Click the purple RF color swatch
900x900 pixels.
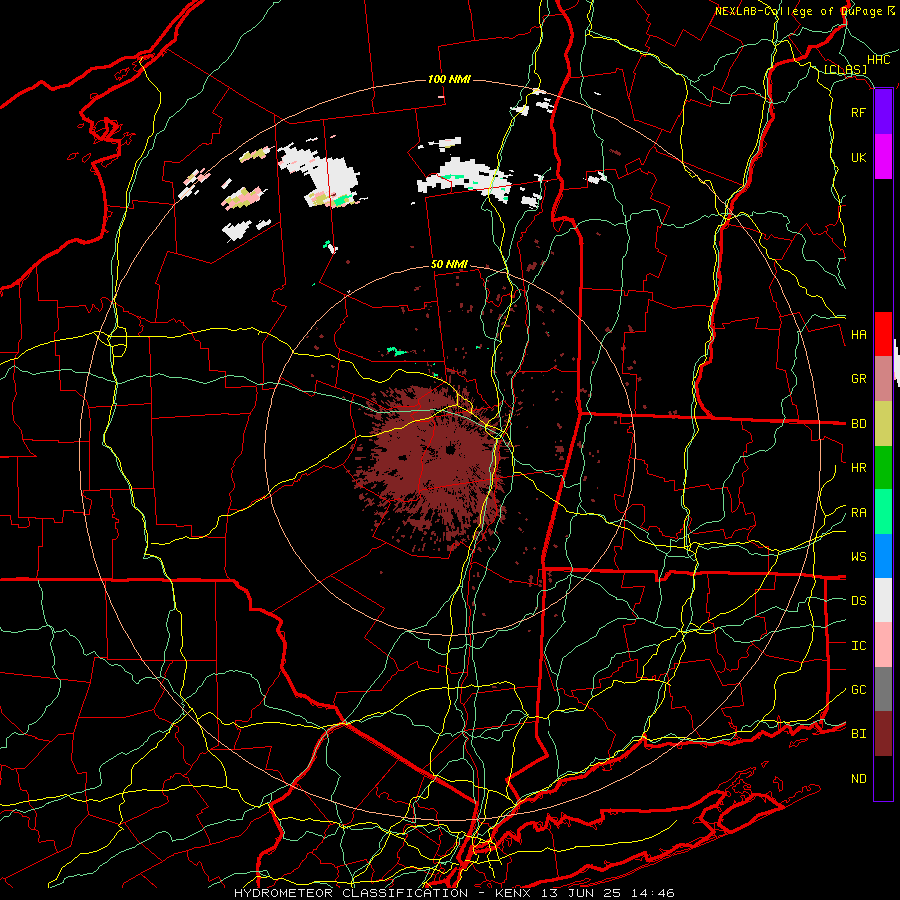pyautogui.click(x=883, y=112)
